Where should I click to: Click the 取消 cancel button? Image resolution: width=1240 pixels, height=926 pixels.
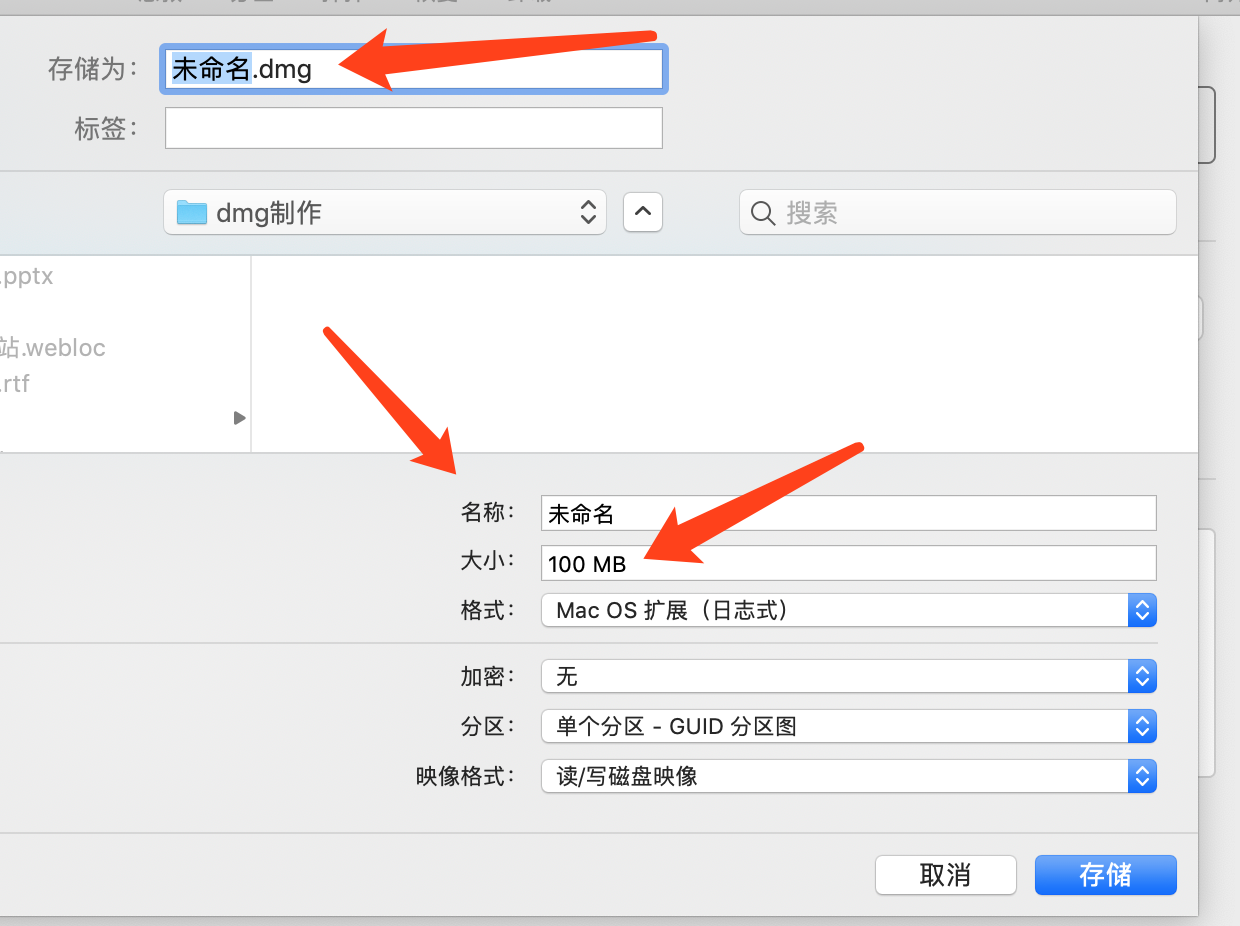coord(945,875)
